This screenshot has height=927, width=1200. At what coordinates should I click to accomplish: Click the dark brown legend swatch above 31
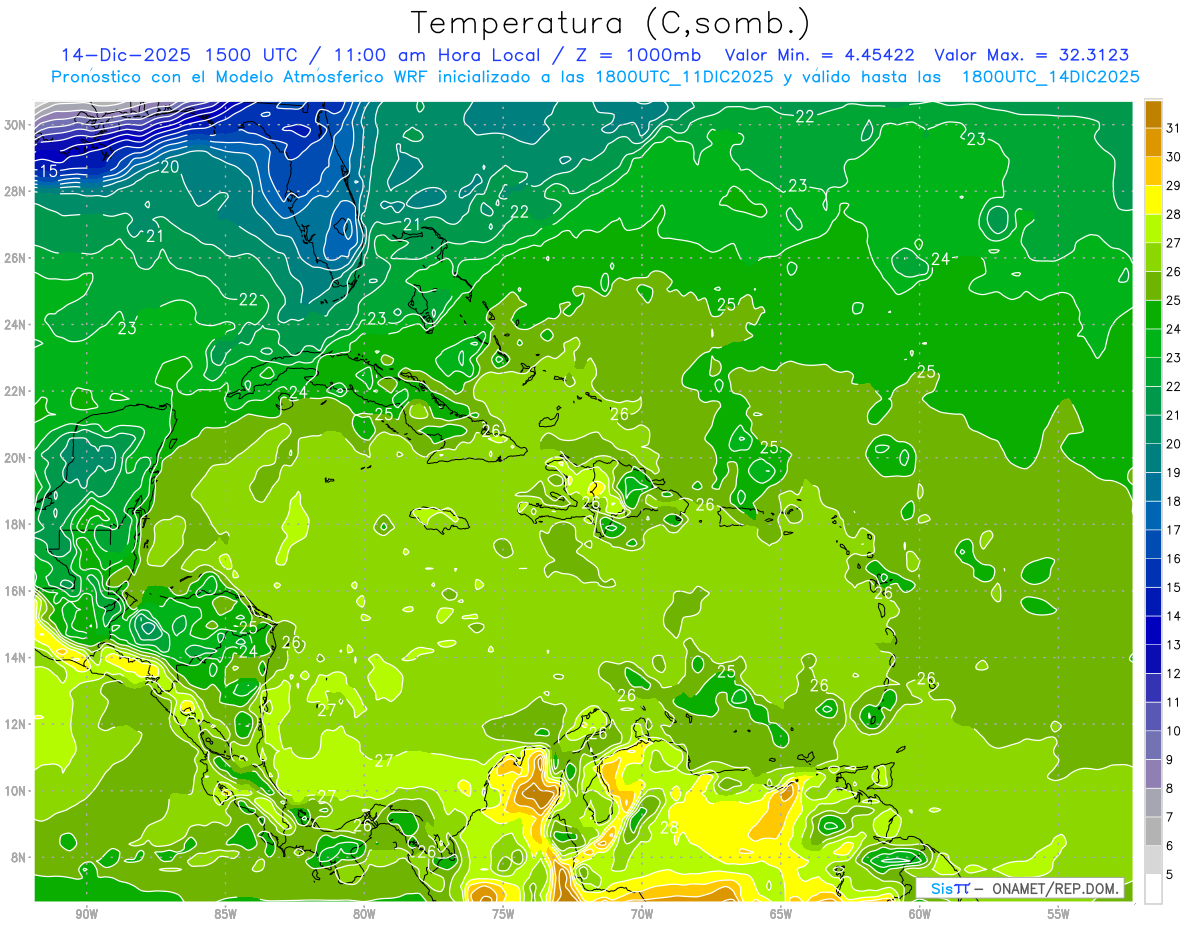(x=1153, y=114)
